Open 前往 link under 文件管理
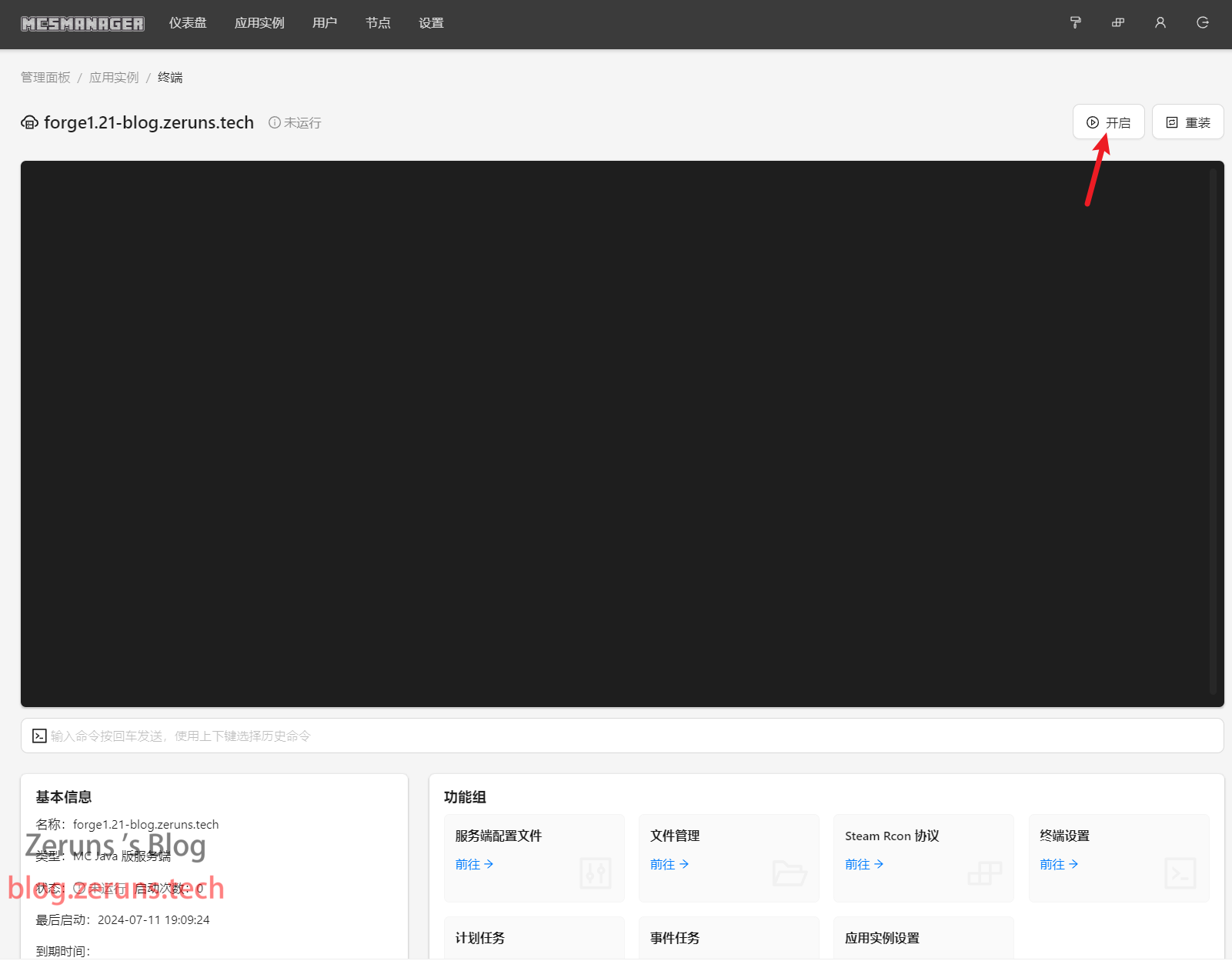 point(669,865)
